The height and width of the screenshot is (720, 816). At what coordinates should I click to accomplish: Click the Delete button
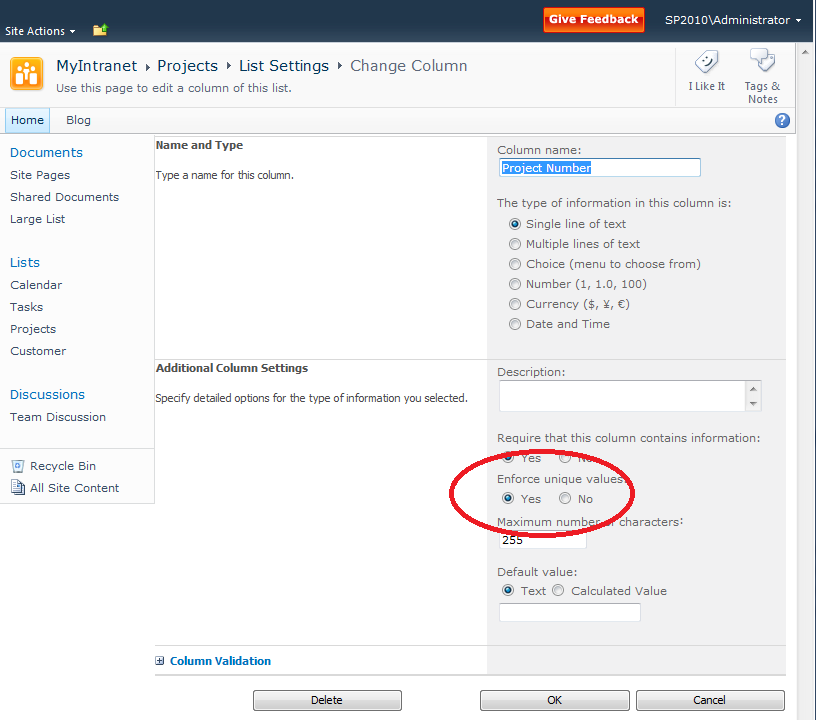(x=327, y=700)
